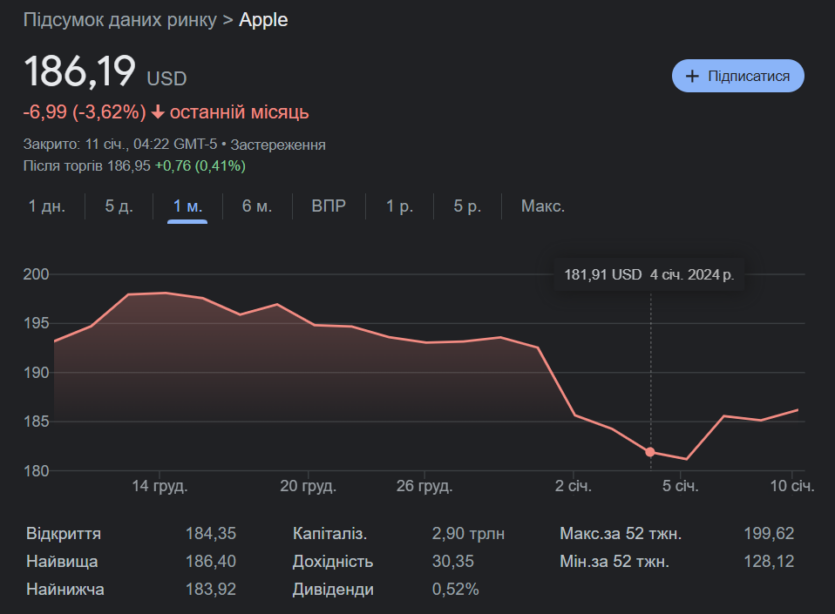The height and width of the screenshot is (614, 835).
Task: Switch chart to ВПР (year to date)
Action: [329, 206]
